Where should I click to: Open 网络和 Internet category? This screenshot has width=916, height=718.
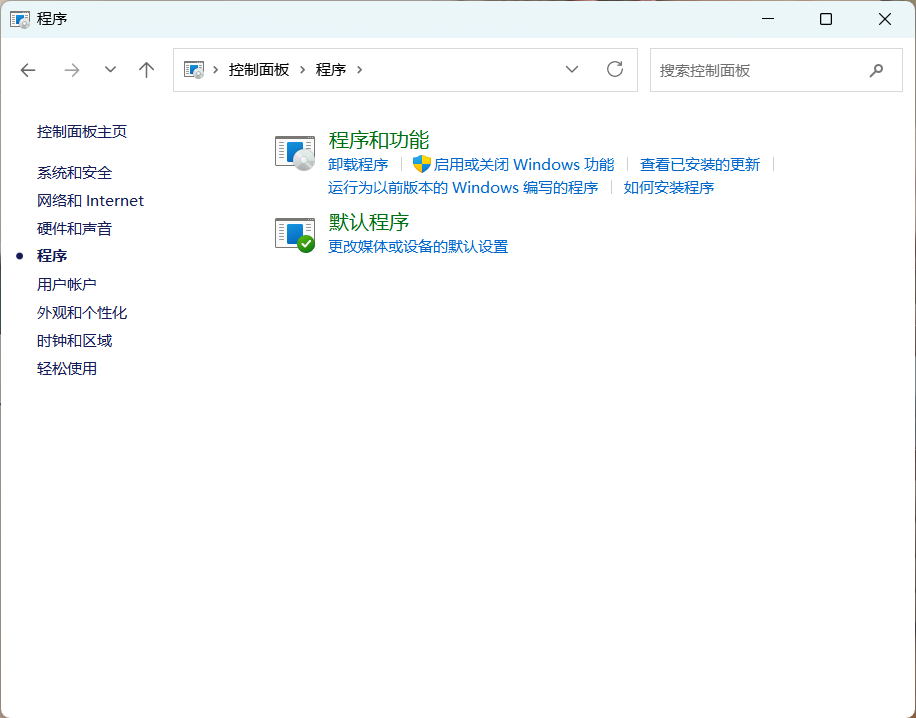point(90,201)
